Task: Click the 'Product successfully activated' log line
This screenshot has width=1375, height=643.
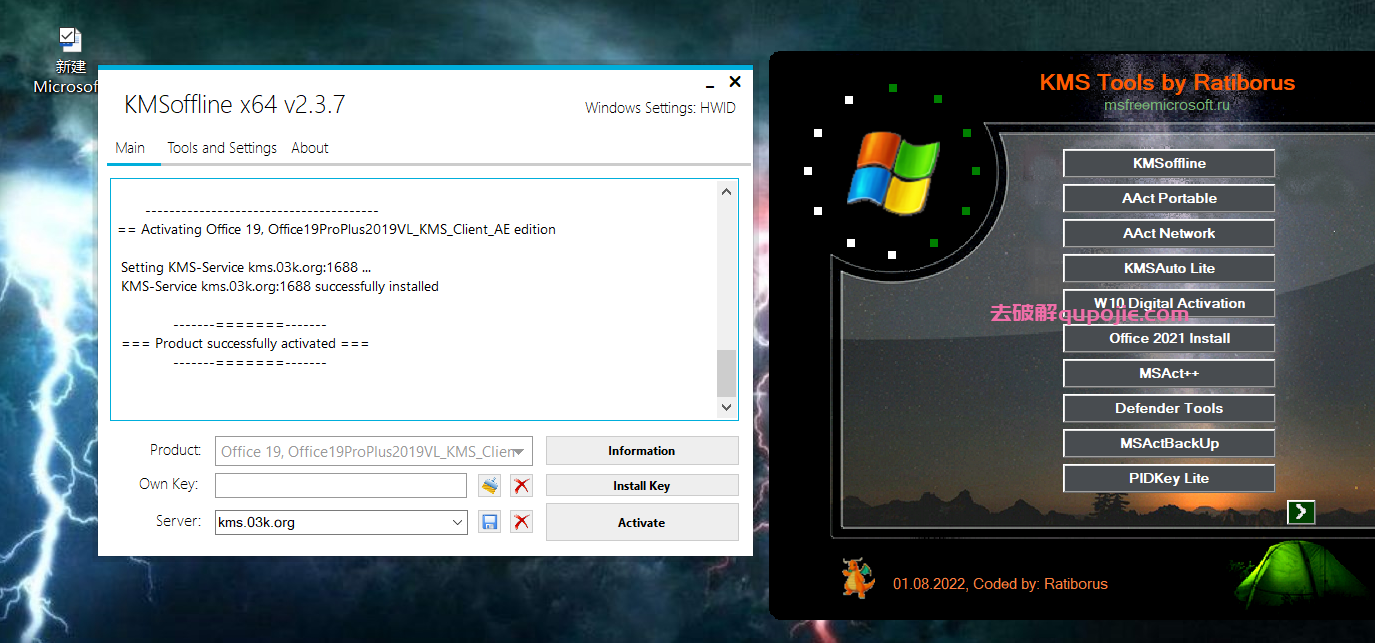Action: 245,343
